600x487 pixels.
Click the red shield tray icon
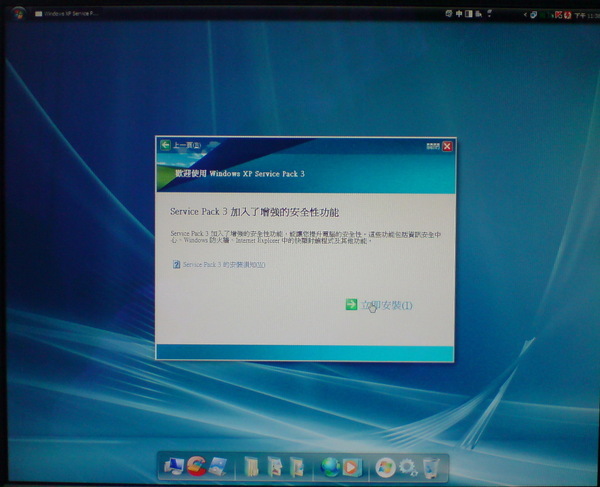[x=567, y=15]
